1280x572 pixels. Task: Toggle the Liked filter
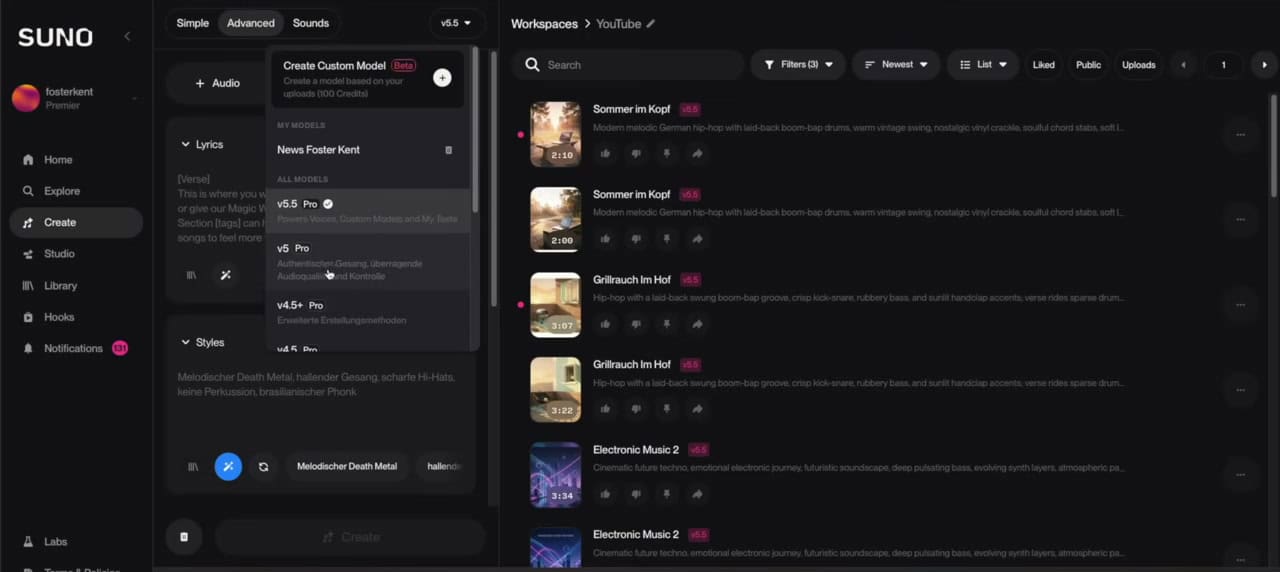click(x=1043, y=65)
